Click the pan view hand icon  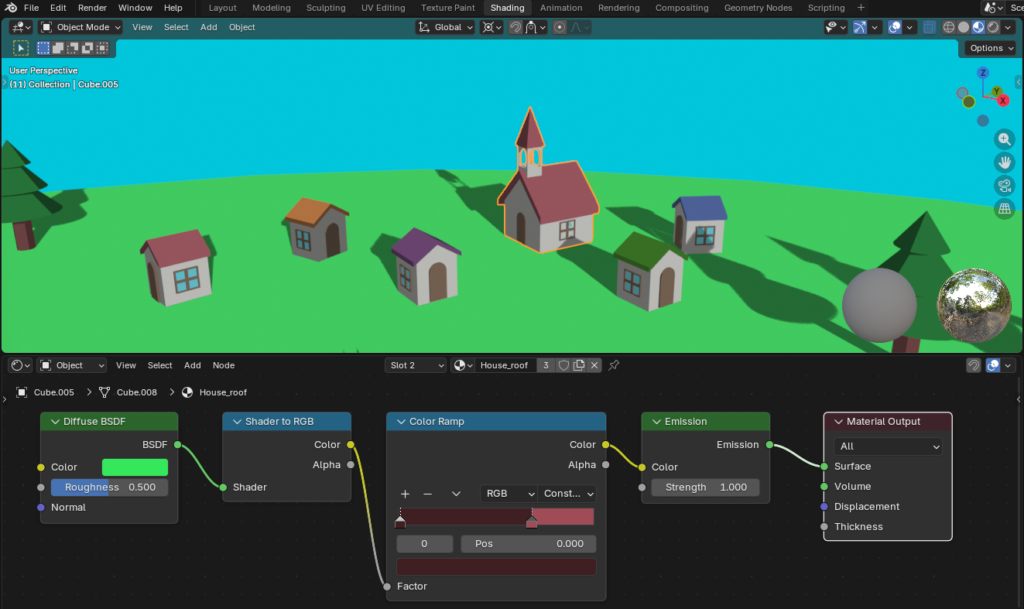(x=1005, y=163)
